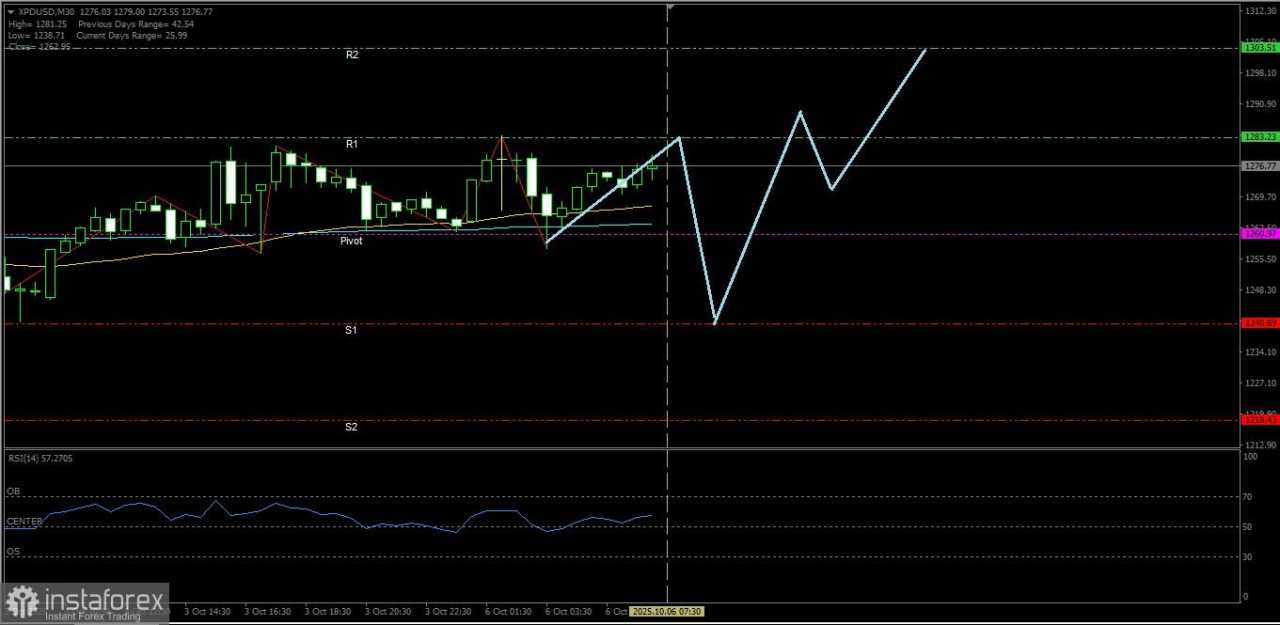Viewport: 1280px width, 625px height.
Task: Click the XPDUSD,M30 symbol triangle icon
Action: click(10, 12)
